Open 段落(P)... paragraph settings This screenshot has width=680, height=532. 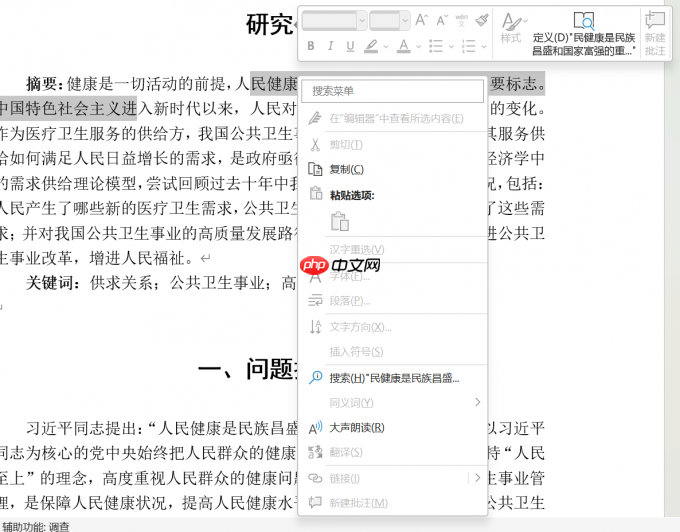click(x=392, y=300)
